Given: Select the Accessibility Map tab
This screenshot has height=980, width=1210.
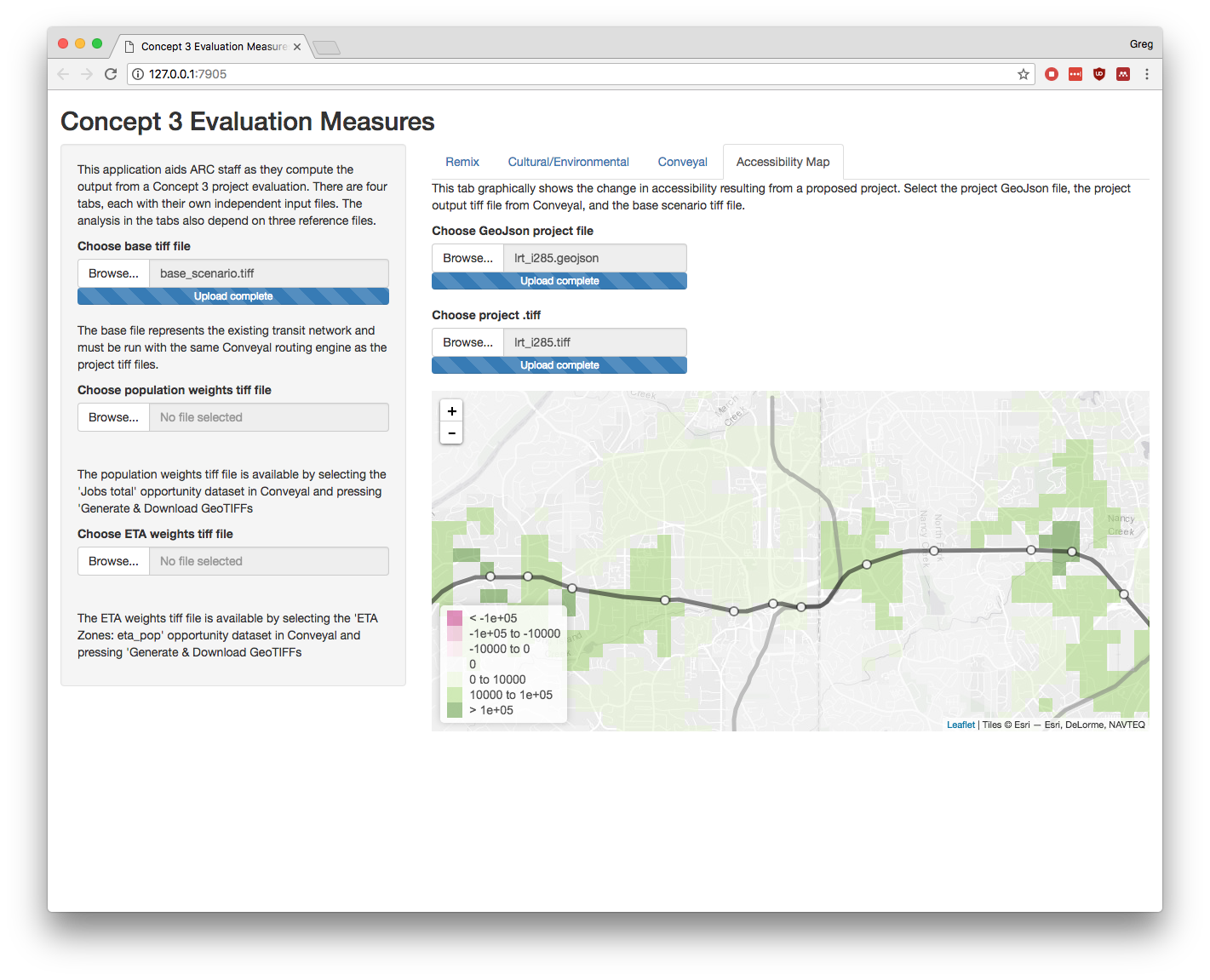Looking at the screenshot, I should click(x=783, y=162).
